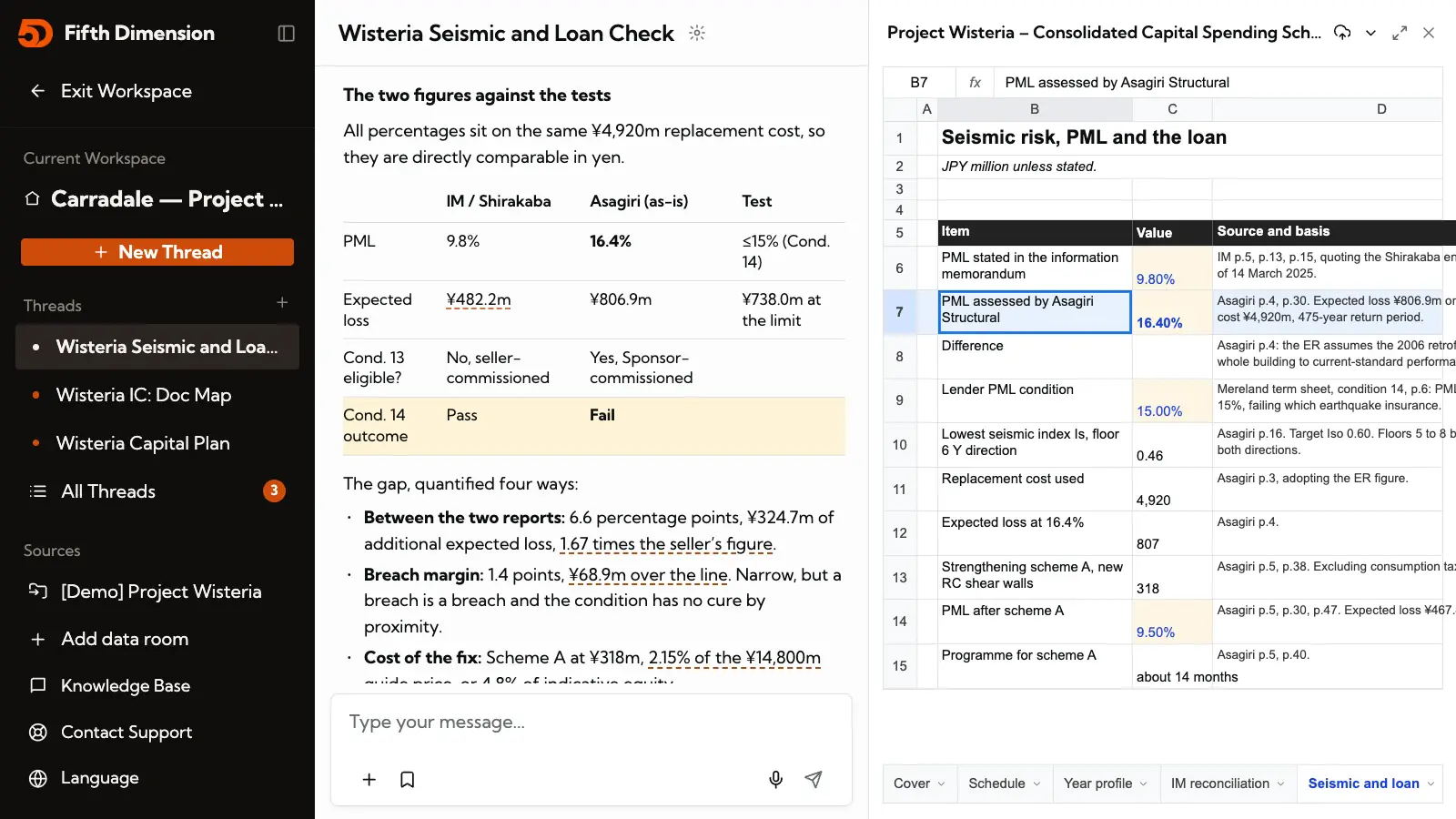
Task: Open the Seismic and loan tab dropdown arrow
Action: tap(1431, 784)
